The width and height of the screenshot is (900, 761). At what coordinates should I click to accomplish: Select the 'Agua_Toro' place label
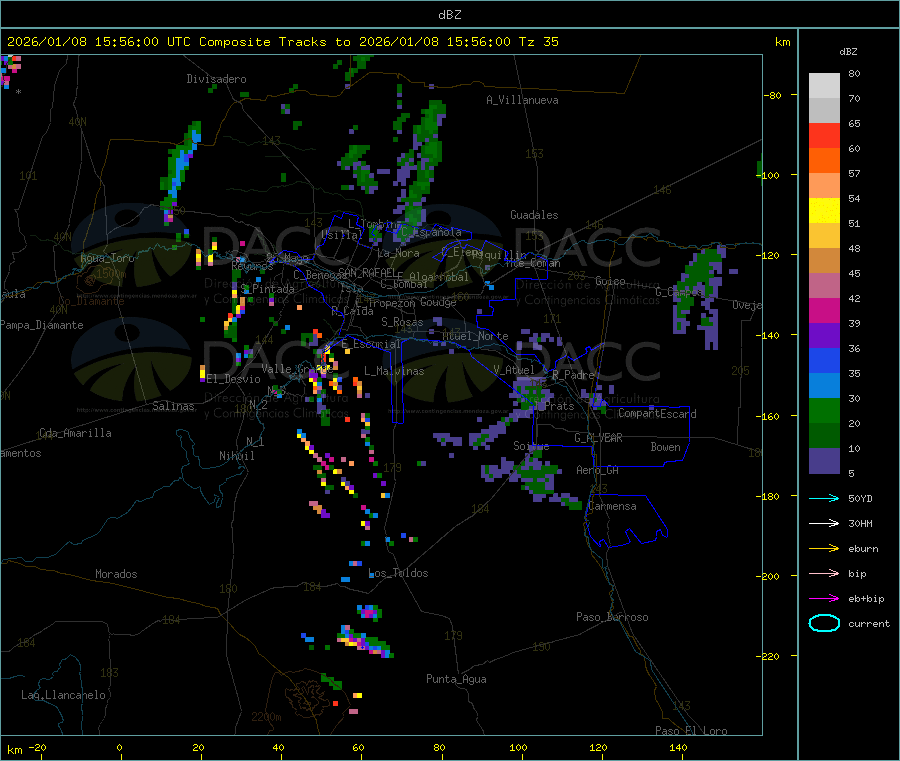coord(107,258)
